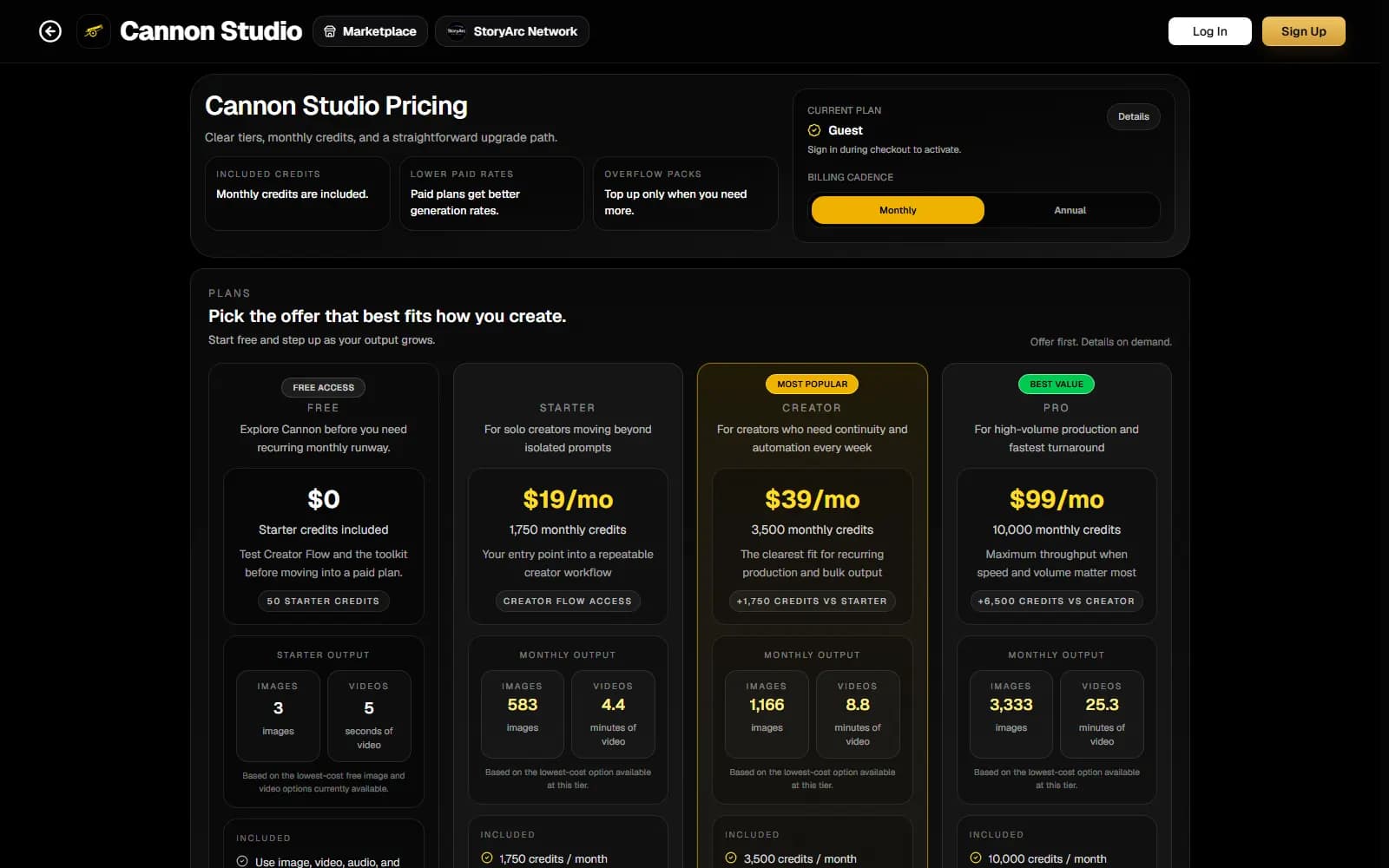Click the Log In button
The image size is (1389, 868).
(1209, 31)
